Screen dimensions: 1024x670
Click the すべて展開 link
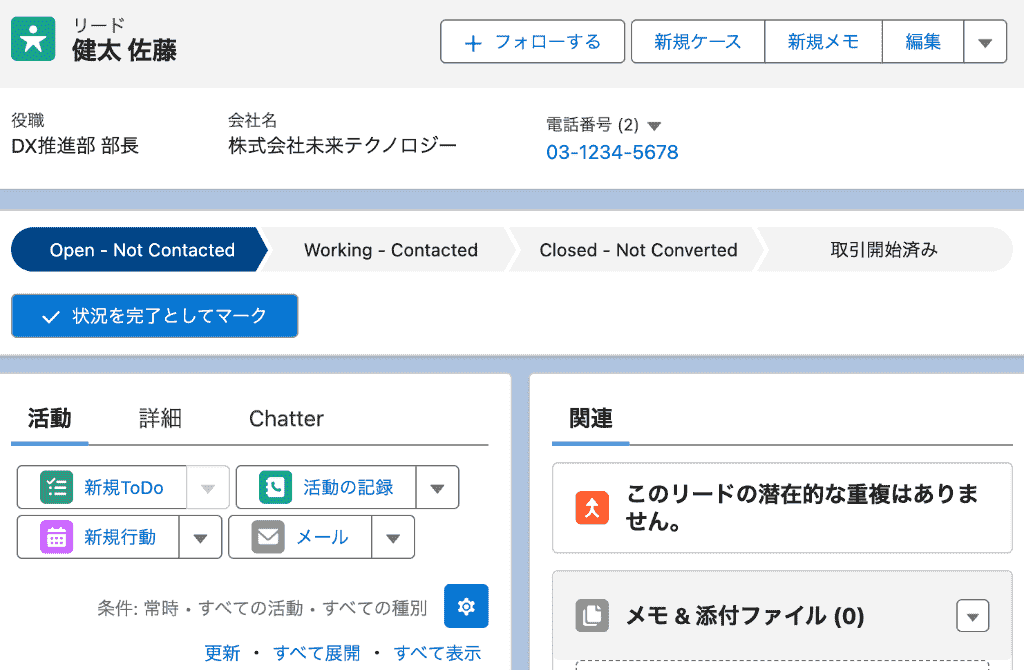[316, 653]
